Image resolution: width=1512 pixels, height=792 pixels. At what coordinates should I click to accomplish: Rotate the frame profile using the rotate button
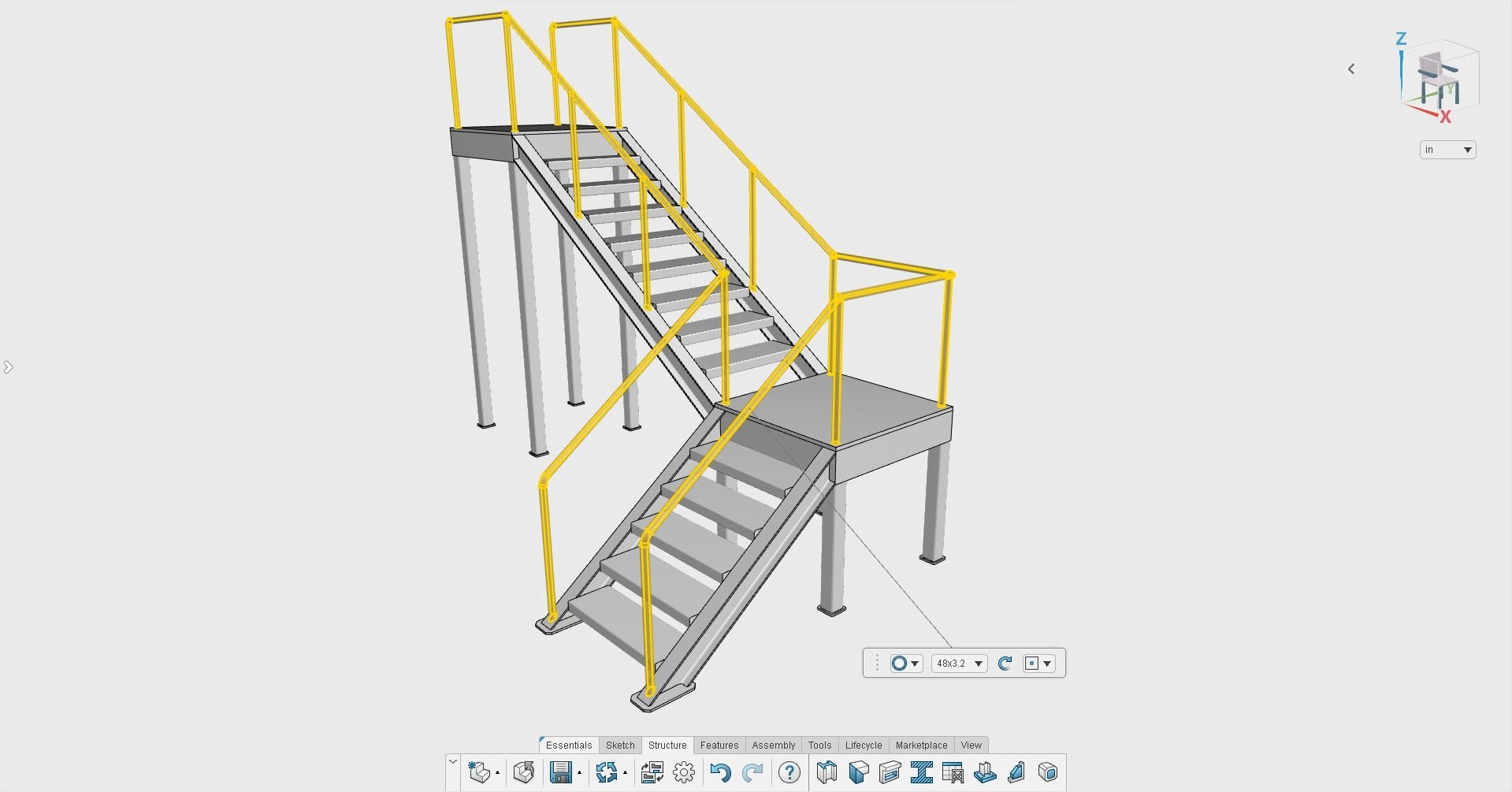coord(1005,663)
